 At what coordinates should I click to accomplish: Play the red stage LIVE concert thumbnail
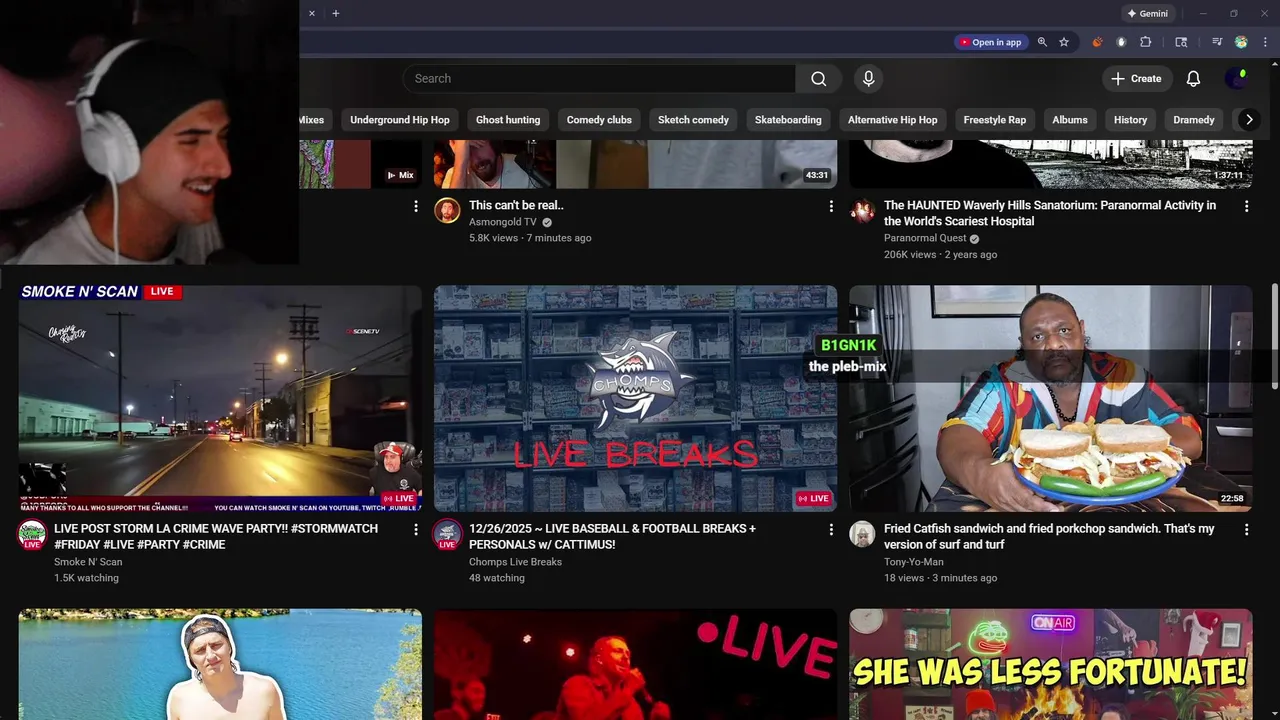635,664
